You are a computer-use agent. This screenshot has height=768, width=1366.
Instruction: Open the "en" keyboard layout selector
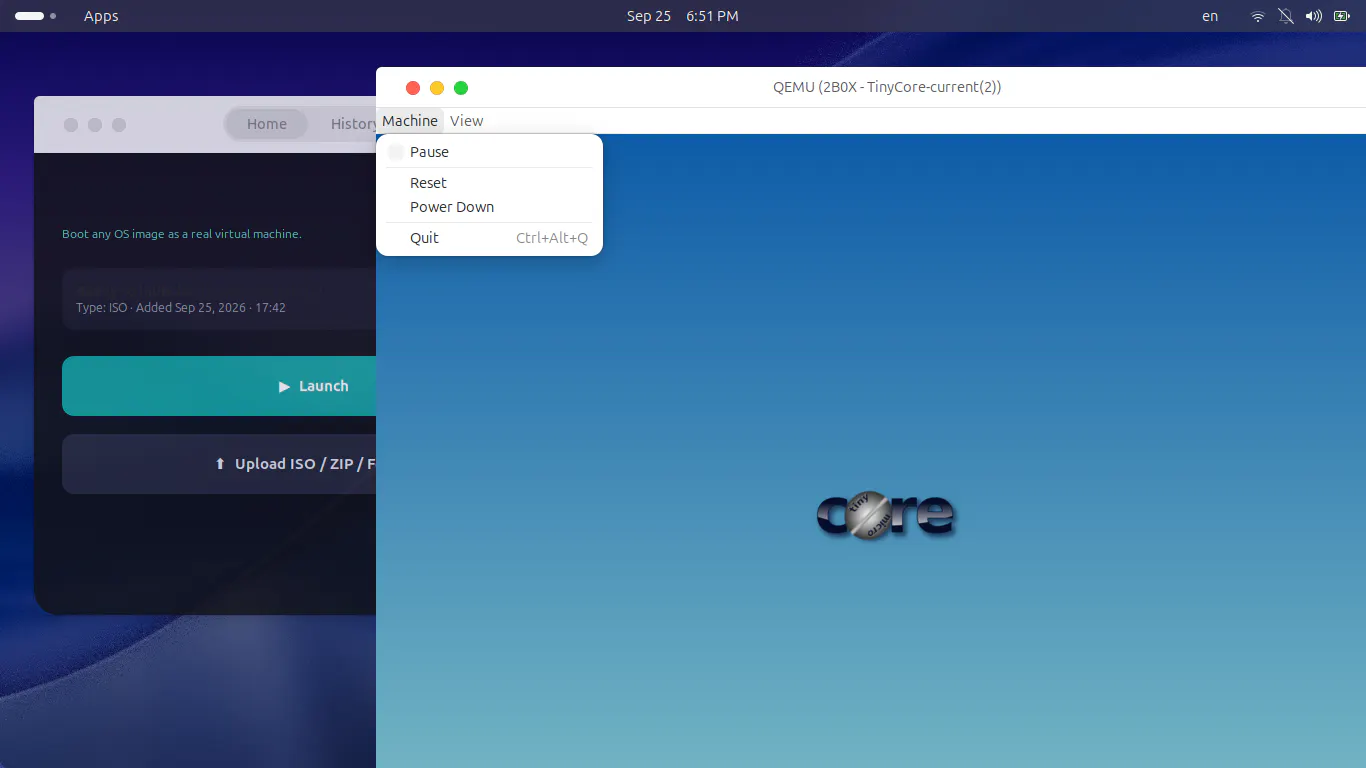click(x=1210, y=16)
